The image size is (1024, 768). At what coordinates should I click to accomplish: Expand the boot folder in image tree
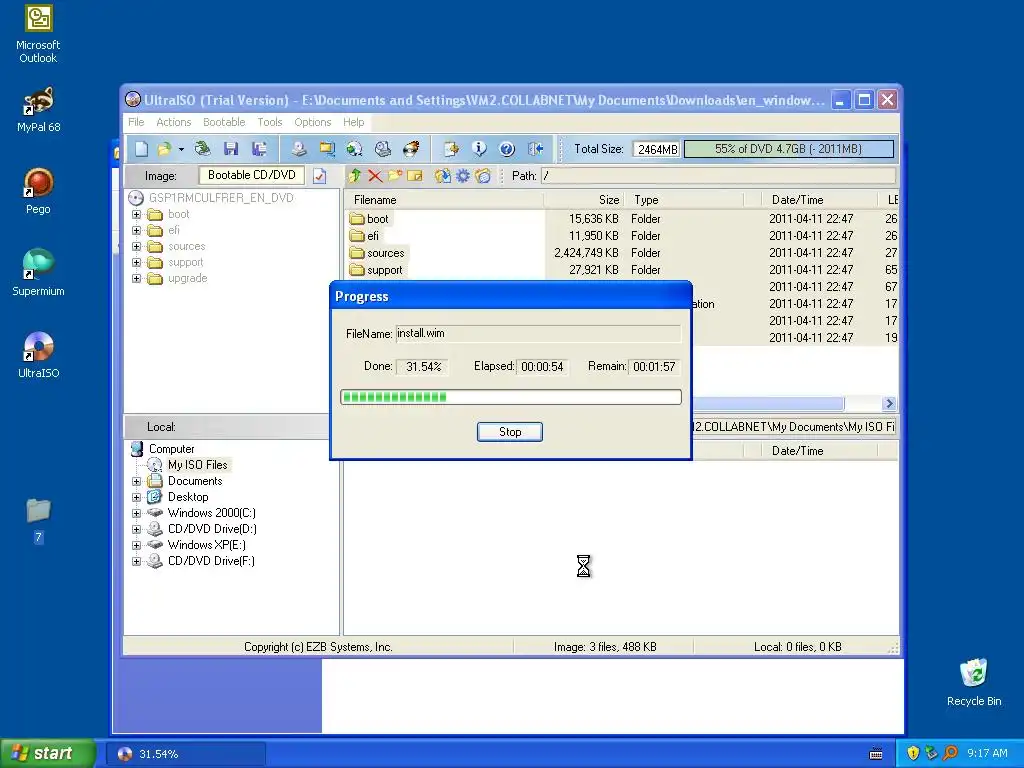click(136, 214)
